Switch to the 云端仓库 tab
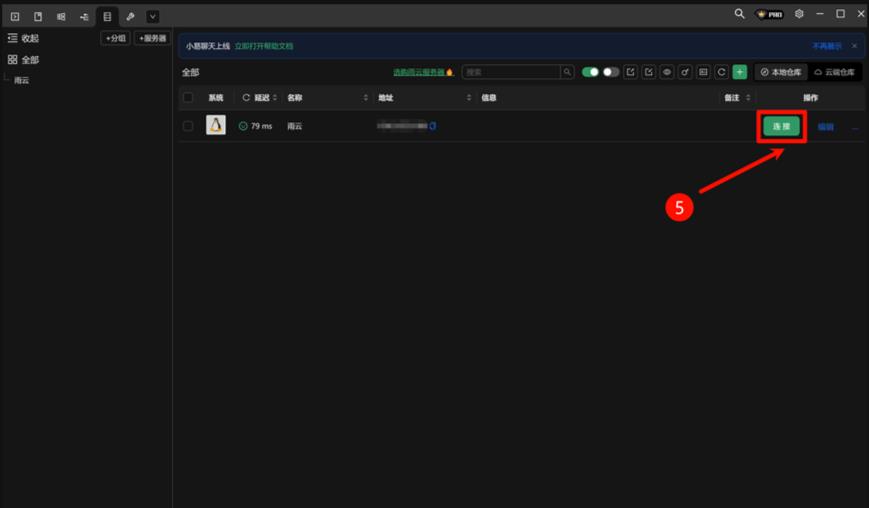The image size is (869, 508). (835, 72)
